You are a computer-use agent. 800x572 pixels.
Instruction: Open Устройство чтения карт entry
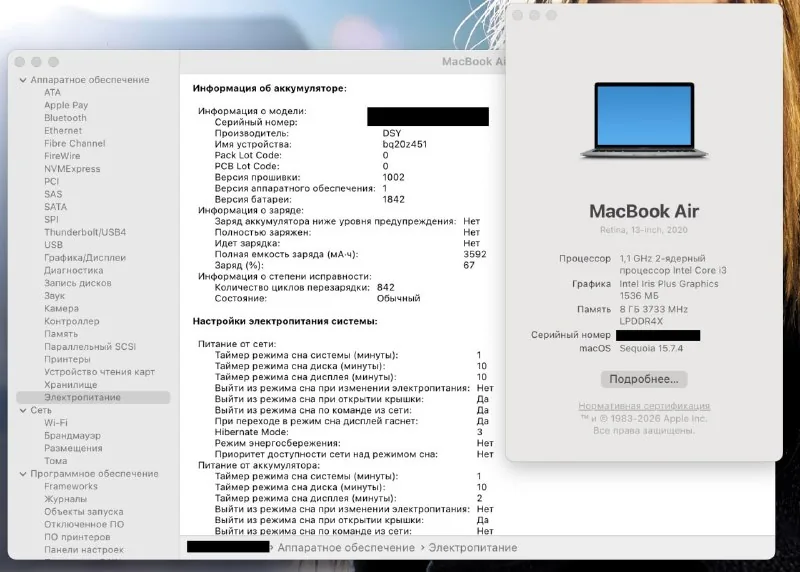point(99,372)
